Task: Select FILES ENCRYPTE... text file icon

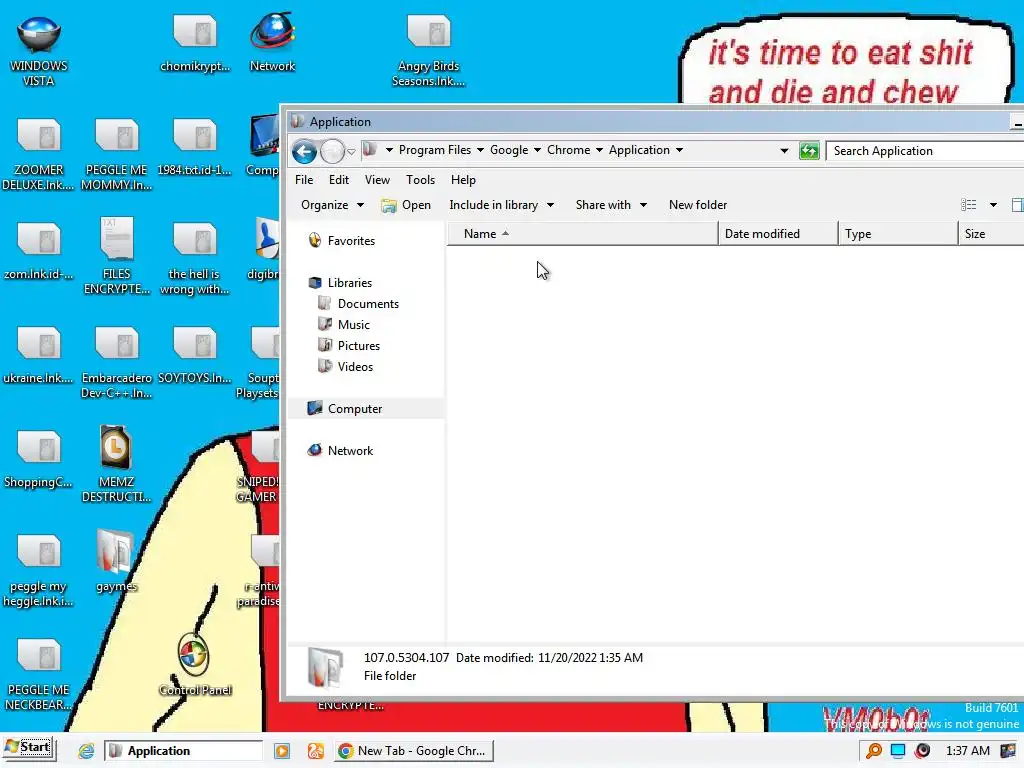Action: click(x=116, y=256)
